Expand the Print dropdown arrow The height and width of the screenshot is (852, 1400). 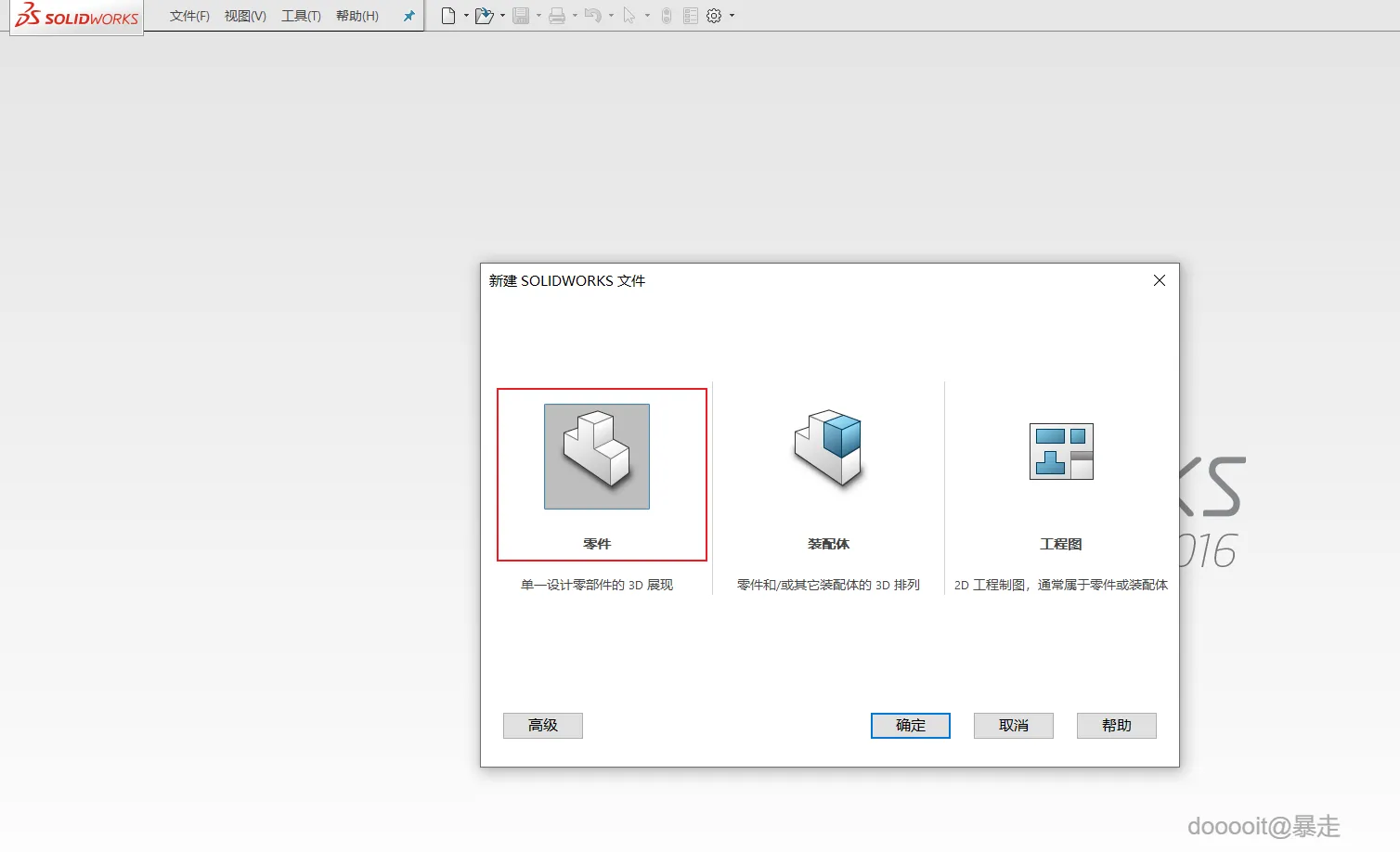(575, 16)
